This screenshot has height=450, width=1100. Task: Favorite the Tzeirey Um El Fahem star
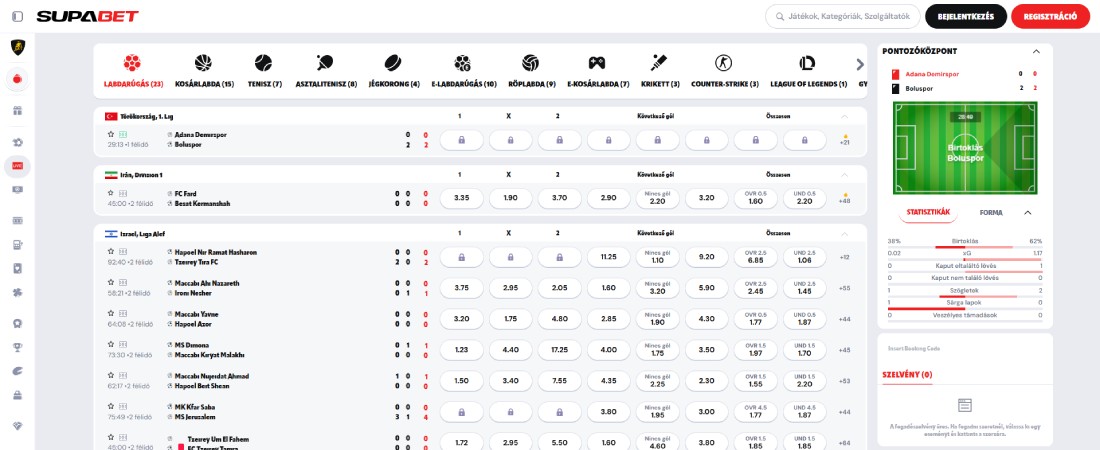[x=110, y=437]
